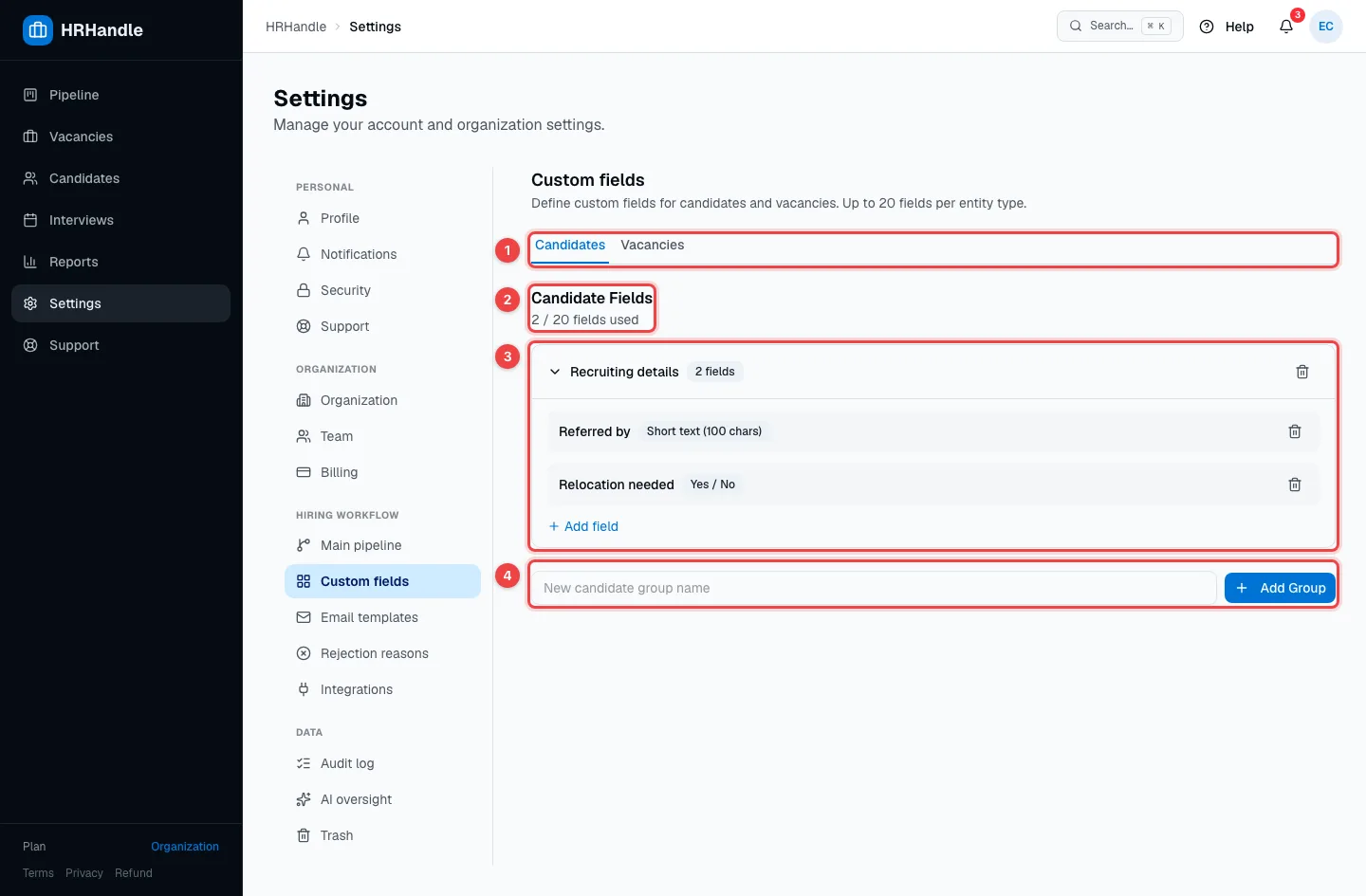1366x896 pixels.
Task: Click the Help button
Action: pyautogui.click(x=1228, y=27)
